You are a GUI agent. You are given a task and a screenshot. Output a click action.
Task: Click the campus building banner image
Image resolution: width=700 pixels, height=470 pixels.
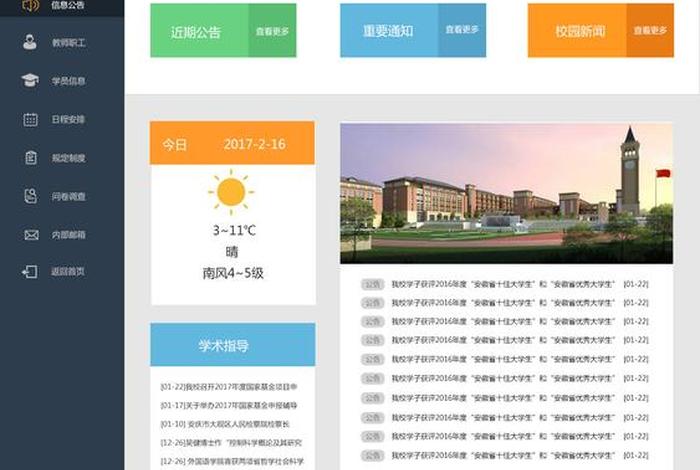click(x=506, y=193)
